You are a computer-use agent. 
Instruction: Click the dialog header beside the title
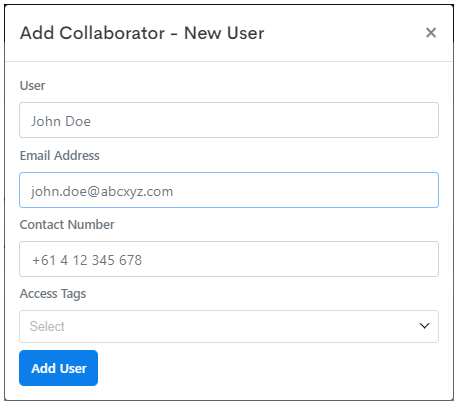pyautogui.click(x=343, y=33)
